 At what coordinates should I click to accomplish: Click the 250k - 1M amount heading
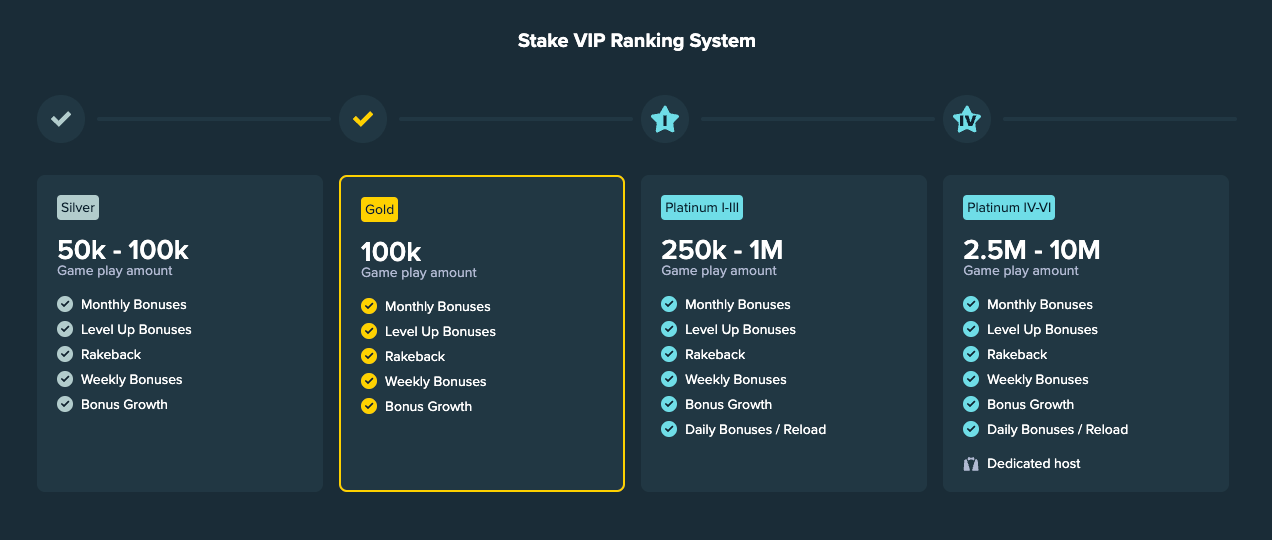722,249
